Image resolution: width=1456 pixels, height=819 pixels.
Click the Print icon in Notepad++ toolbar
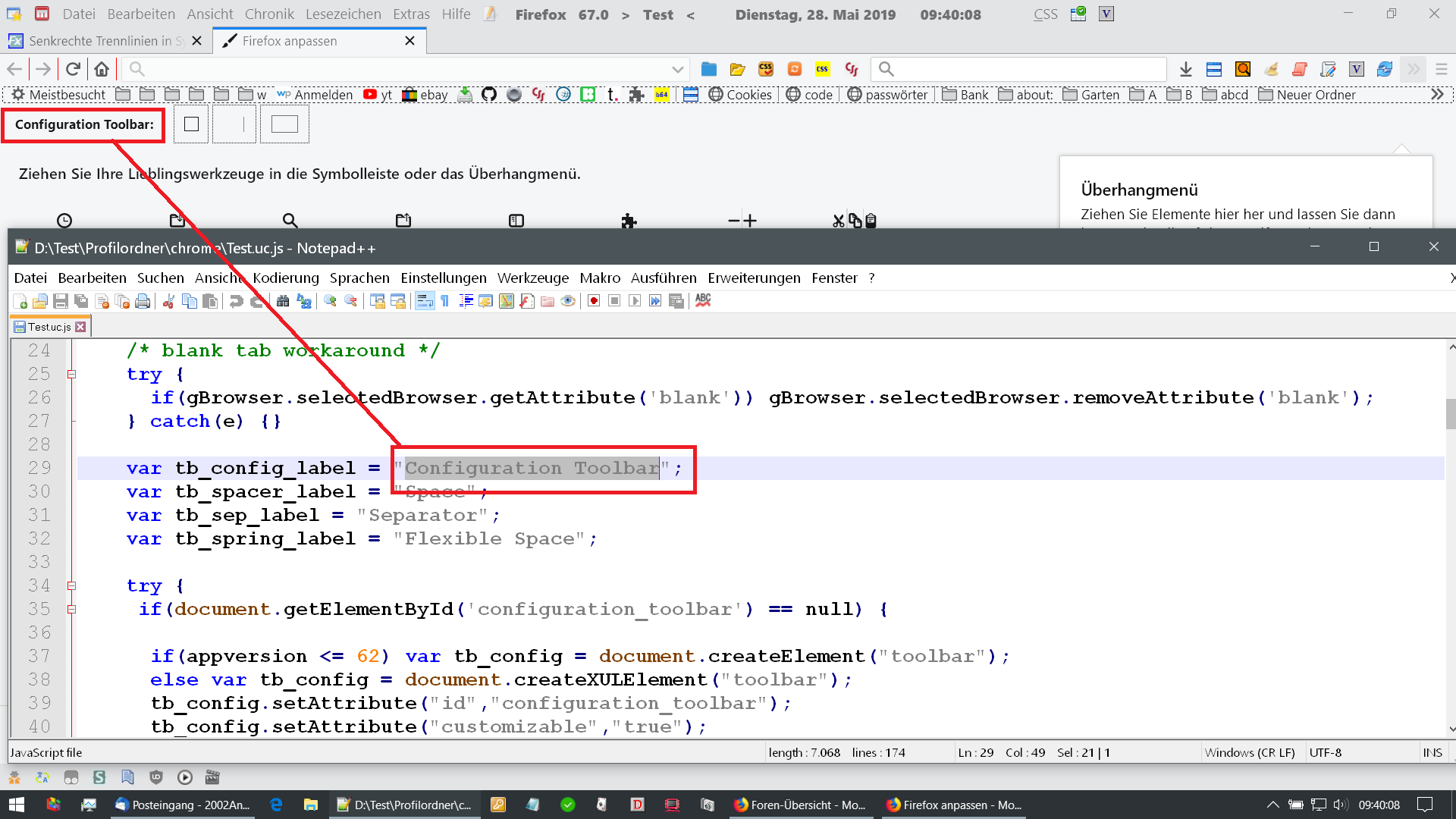click(143, 301)
